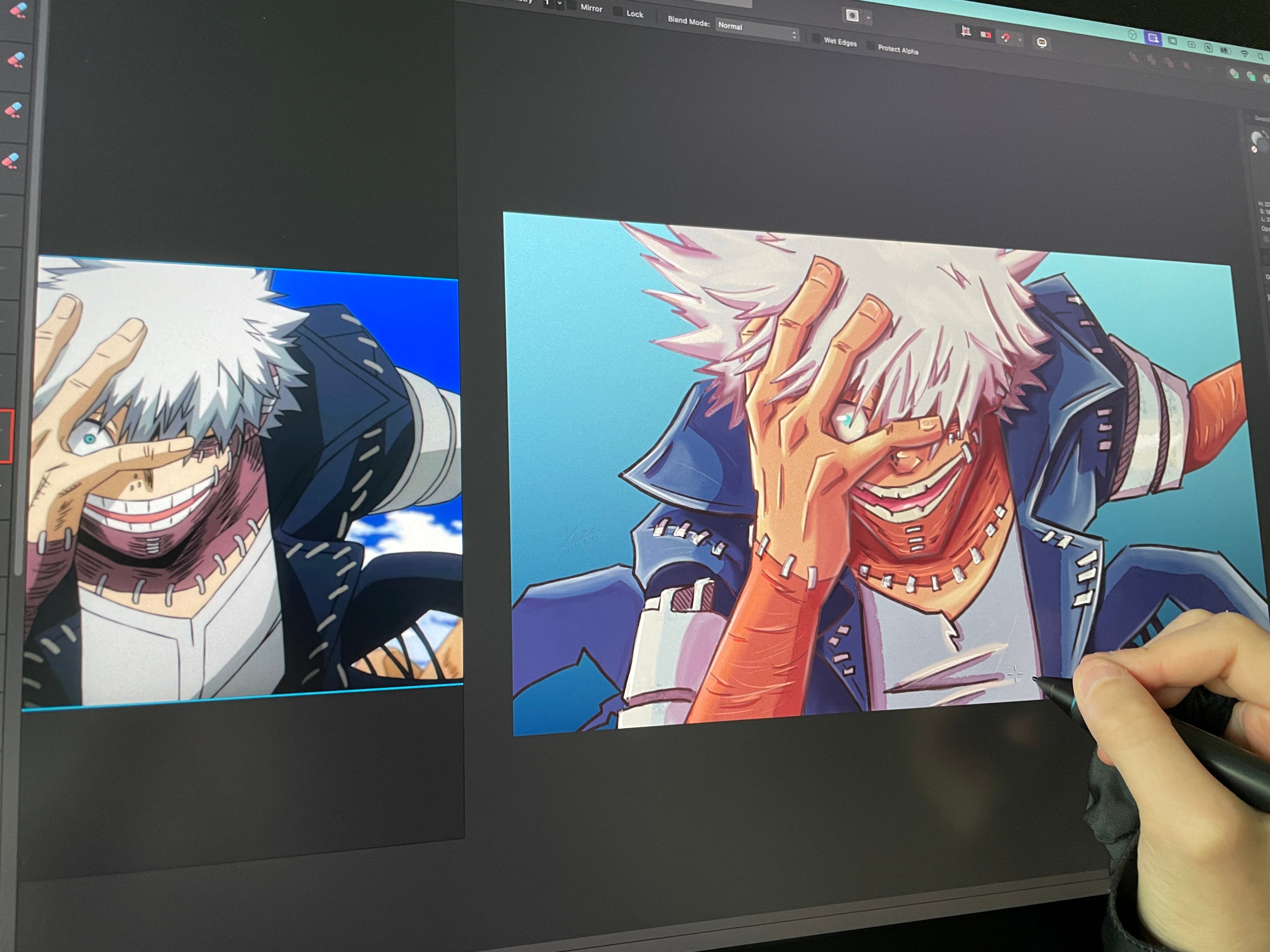
Task: Toggle Force Pixel Alignment icon
Action: (966, 31)
